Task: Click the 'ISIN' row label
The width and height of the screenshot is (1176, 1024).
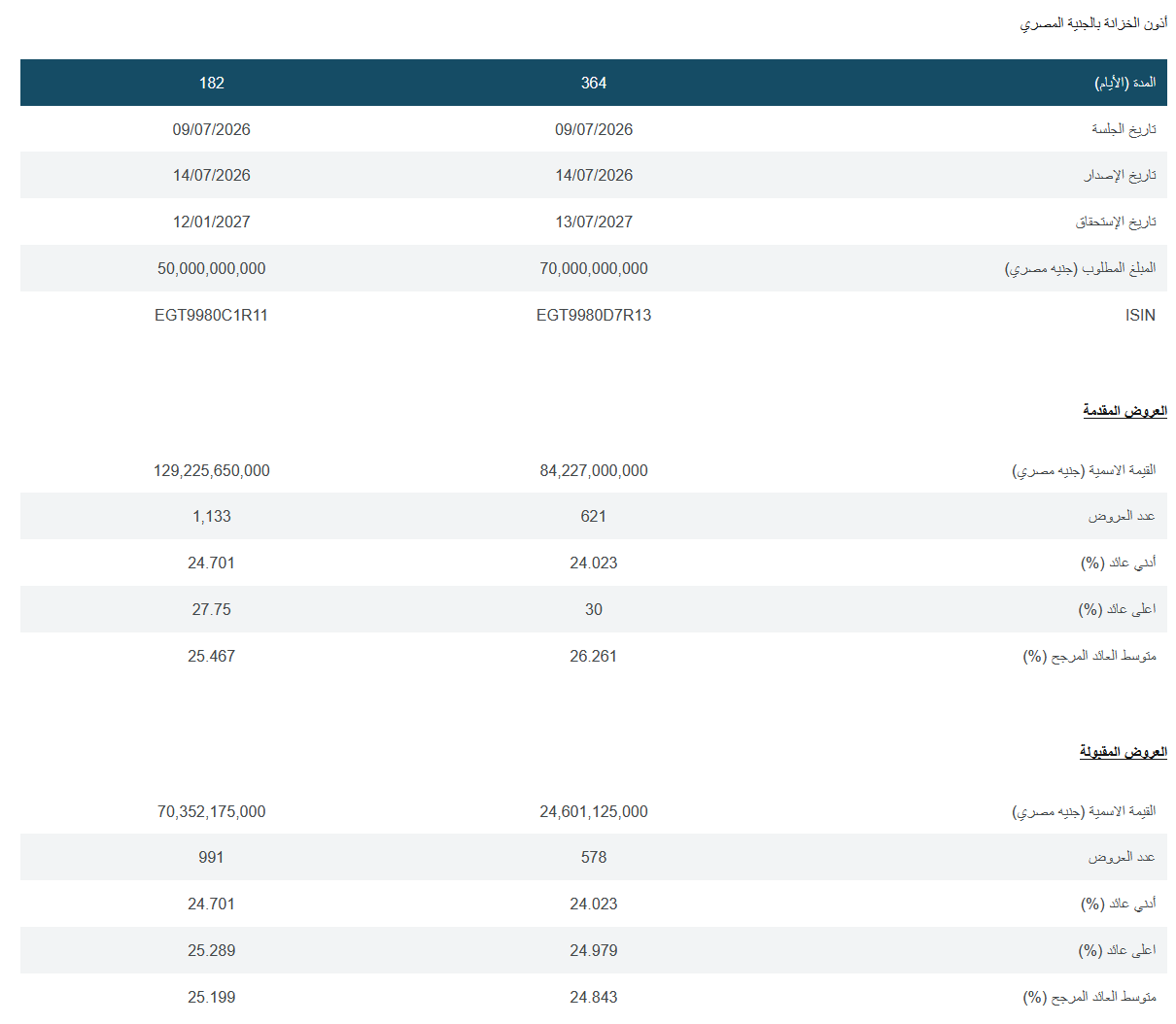Action: [1140, 315]
